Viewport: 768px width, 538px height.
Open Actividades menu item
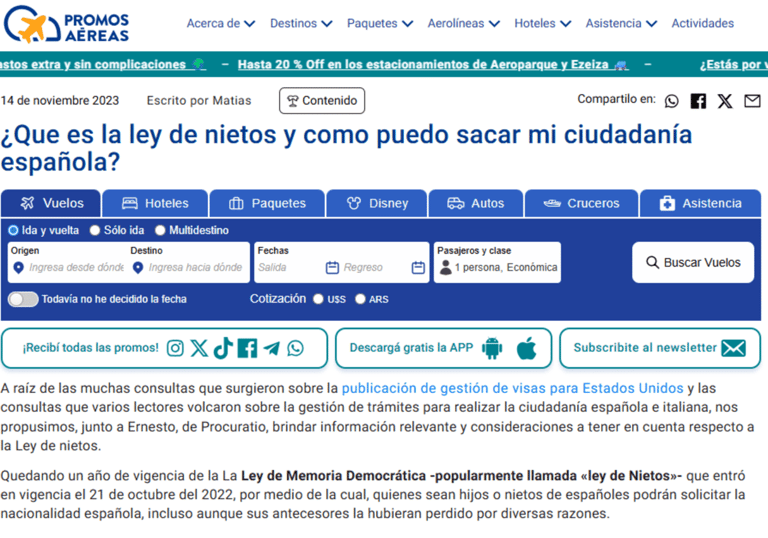[x=702, y=24]
